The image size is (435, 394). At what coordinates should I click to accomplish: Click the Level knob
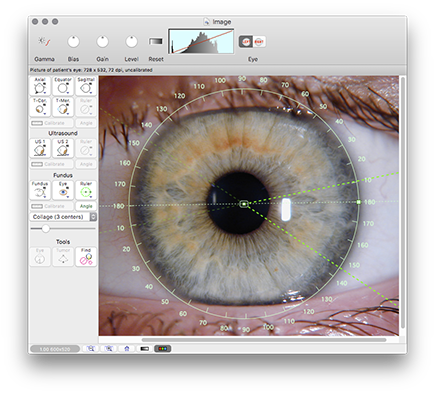pos(131,42)
